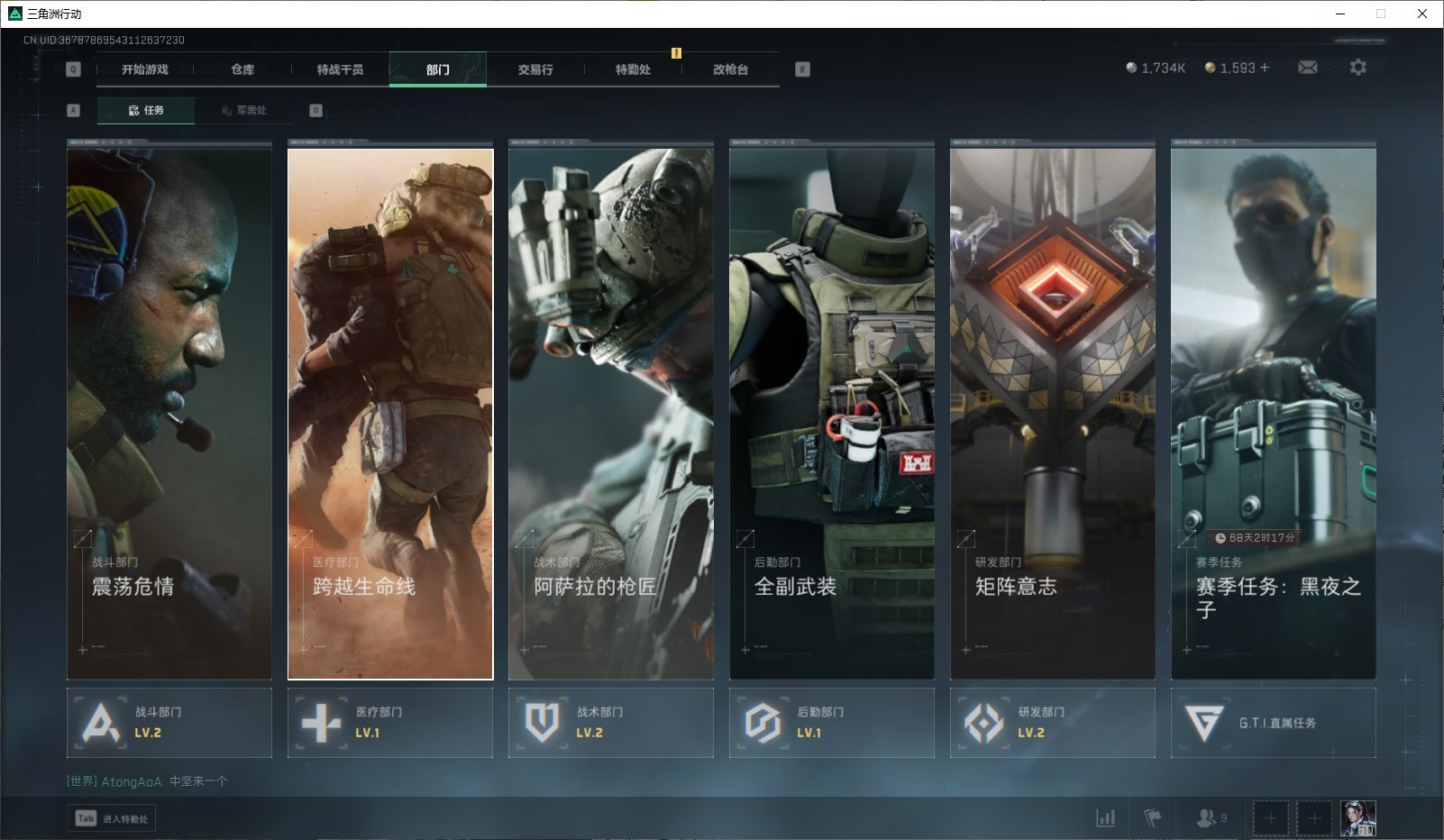The height and width of the screenshot is (840, 1444).
Task: Click the 战术部门 shield logo icon
Action: point(542,723)
